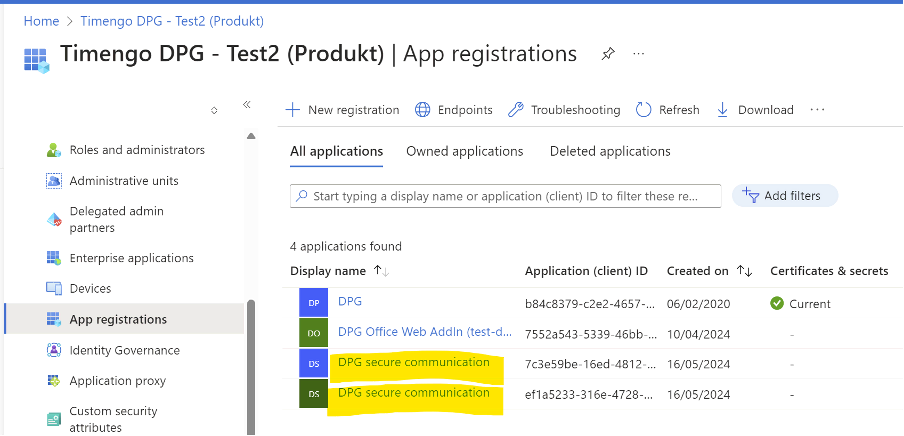Sort by Display name column arrows
Viewport: 904px width, 436px height.
381,271
